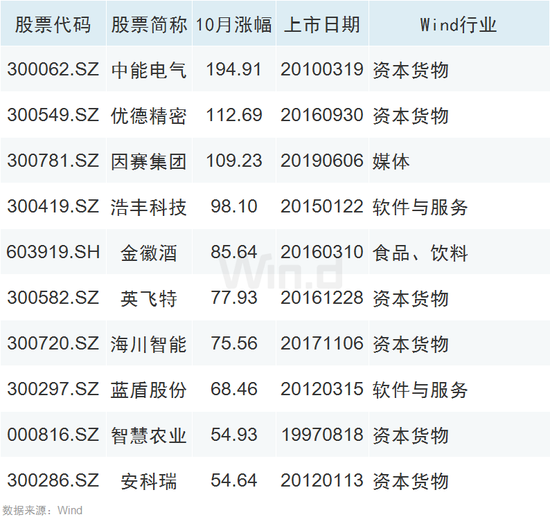Screen dimensions: 550x517
Task: Click listing date 20150122
Action: tap(322, 206)
